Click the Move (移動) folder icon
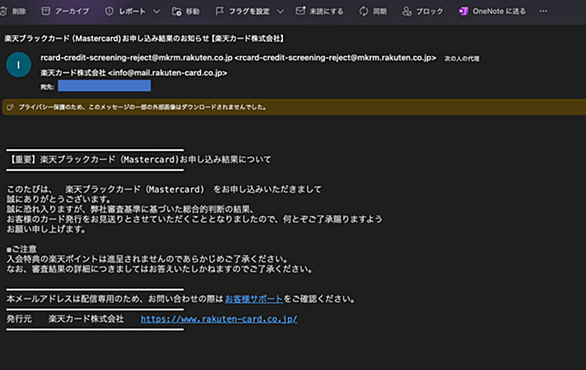This screenshot has height=370, width=586. click(176, 11)
